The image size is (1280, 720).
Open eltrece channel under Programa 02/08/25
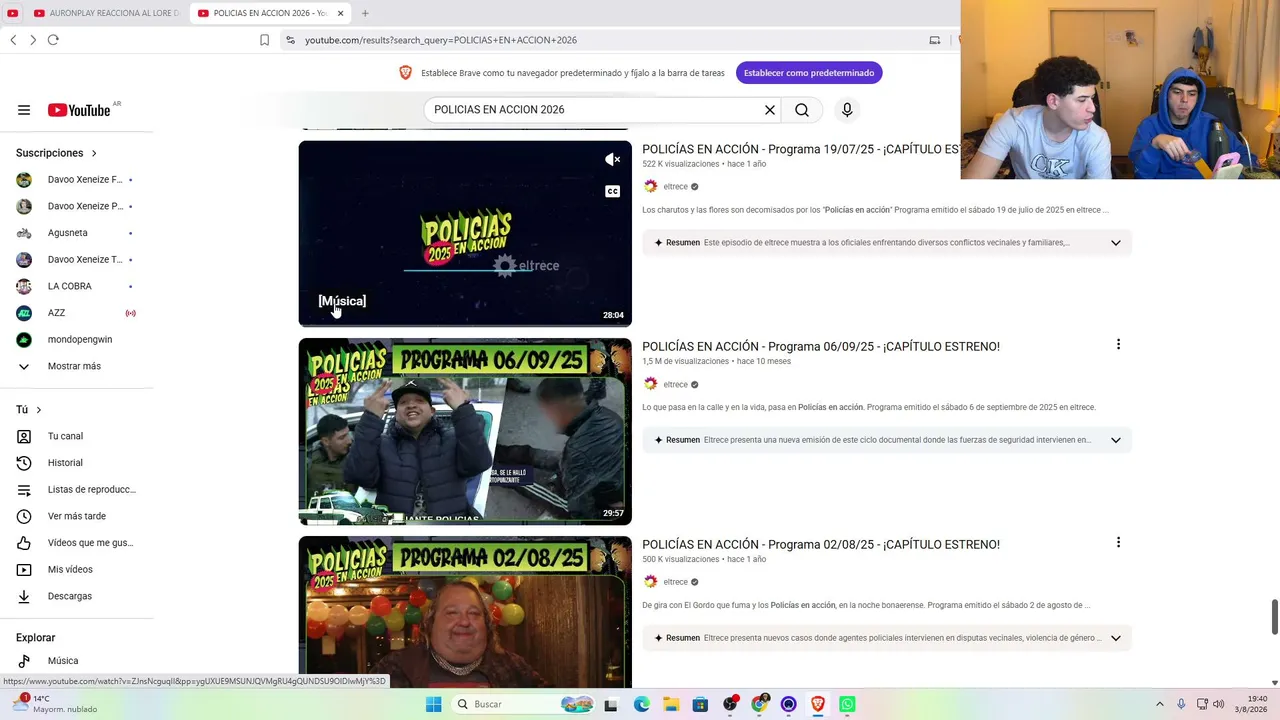coord(675,582)
